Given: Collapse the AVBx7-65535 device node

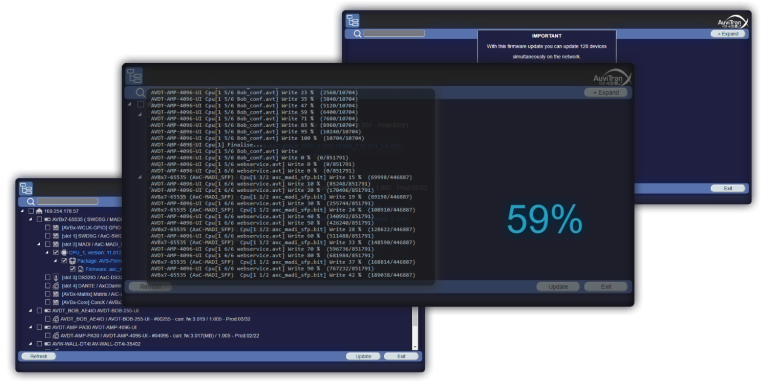Looking at the screenshot, I should [30, 219].
